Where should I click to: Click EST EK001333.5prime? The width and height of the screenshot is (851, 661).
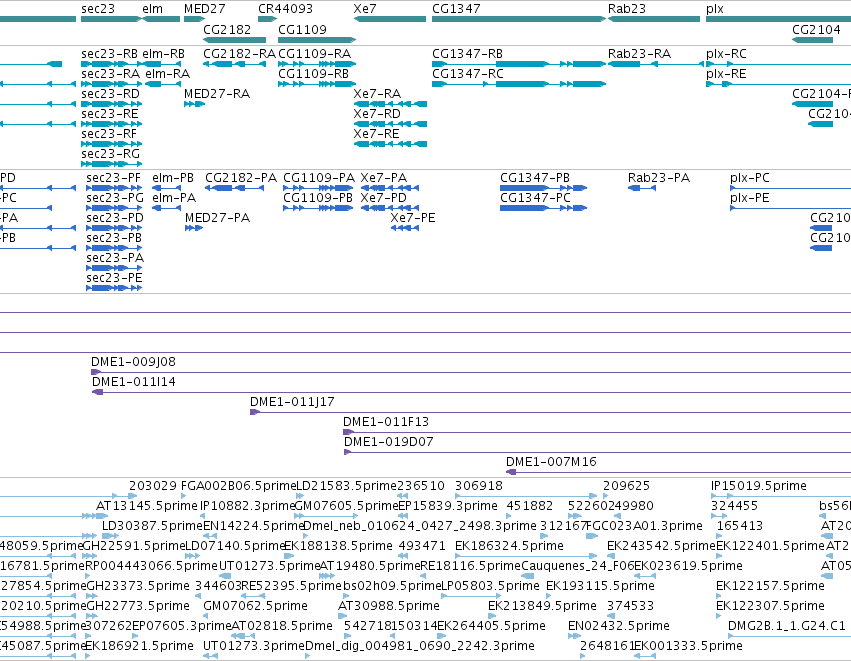click(645, 656)
